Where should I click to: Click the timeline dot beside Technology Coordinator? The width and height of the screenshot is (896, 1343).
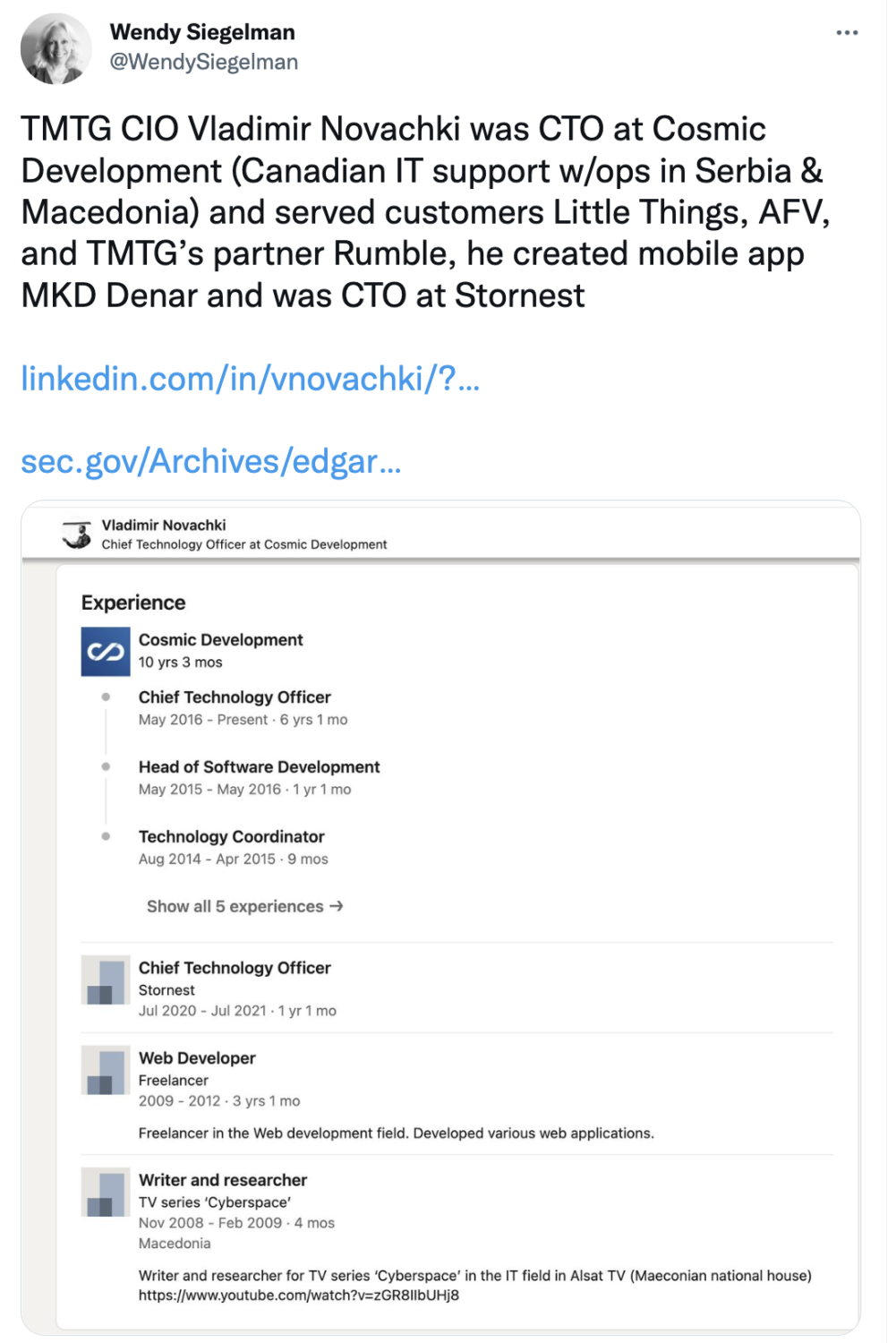(105, 838)
